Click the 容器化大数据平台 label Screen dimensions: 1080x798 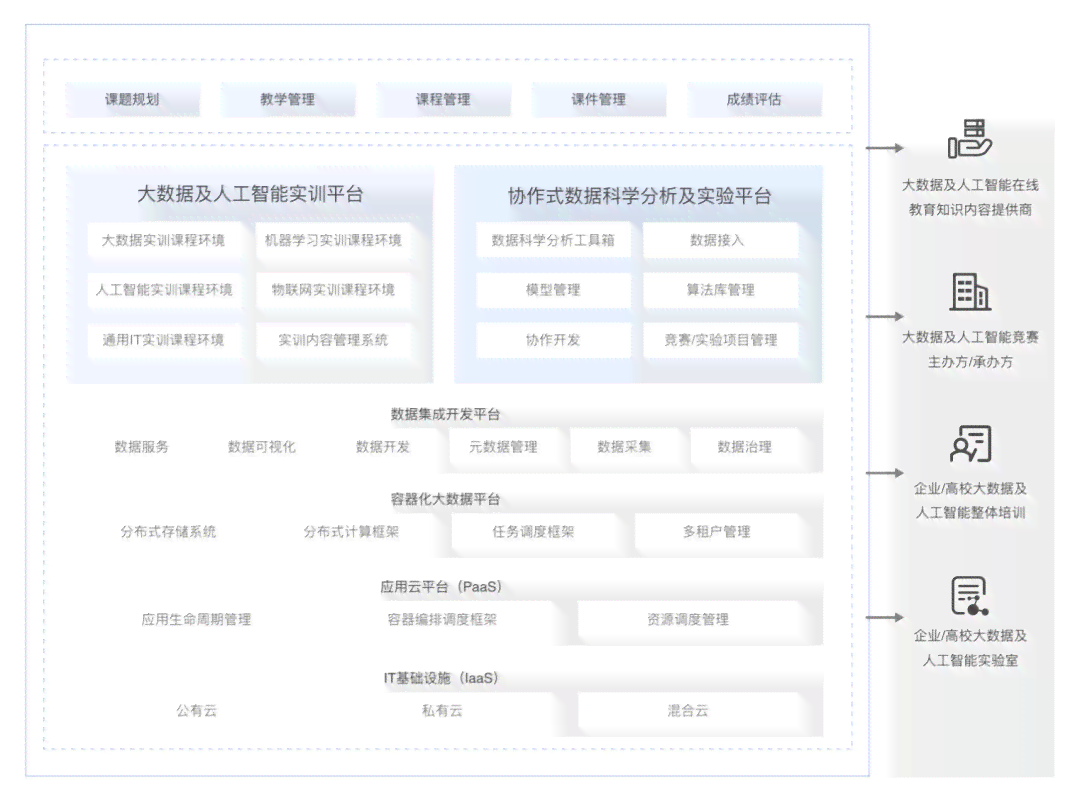pyautogui.click(x=445, y=499)
